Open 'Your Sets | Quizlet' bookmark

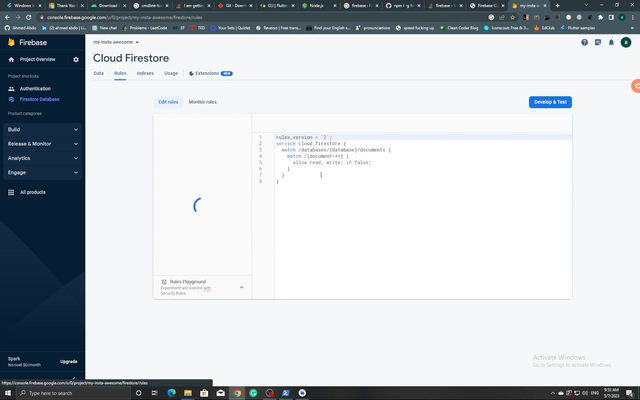tap(230, 28)
